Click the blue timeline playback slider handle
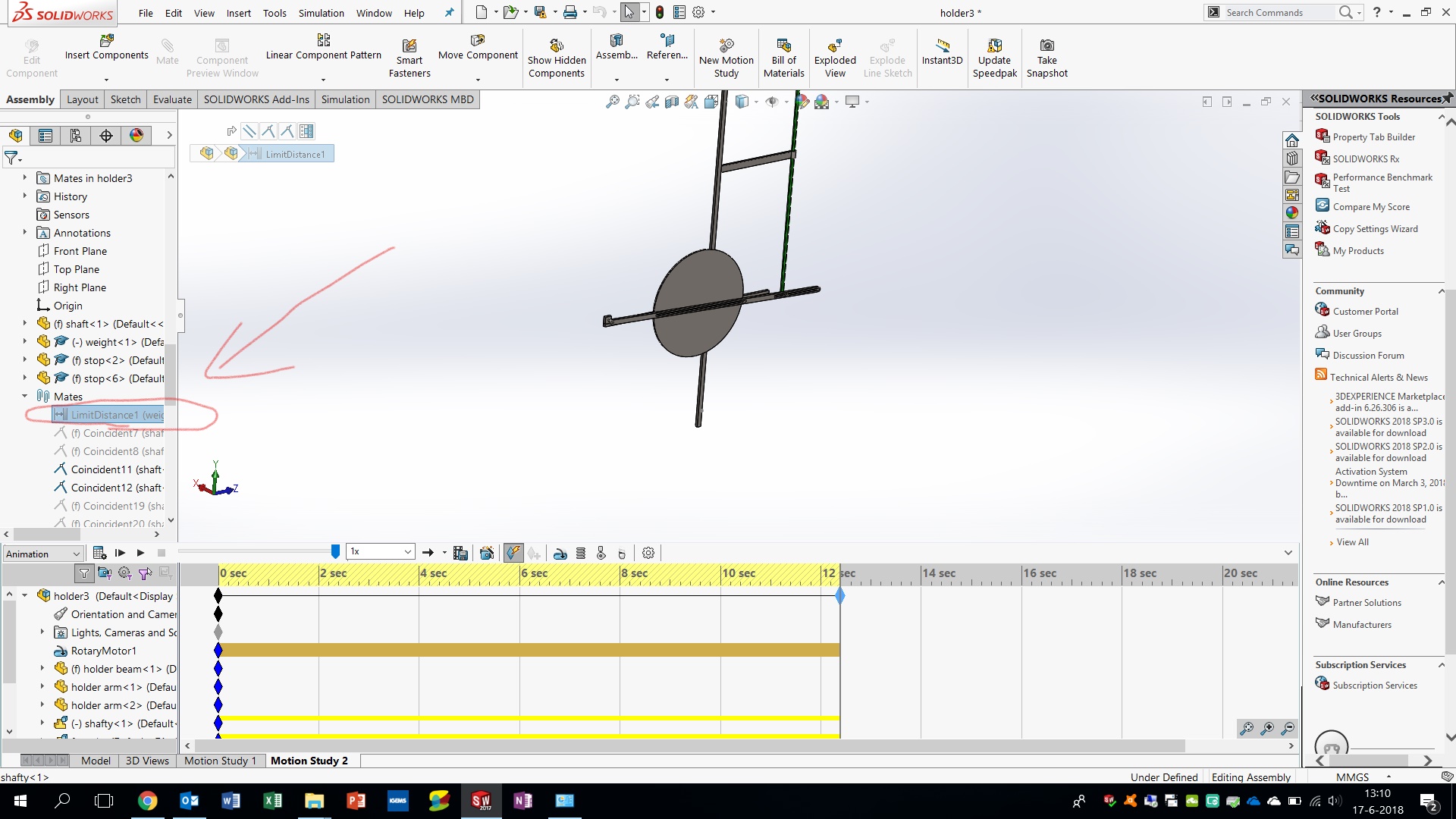Viewport: 1456px width, 819px height. 335,552
